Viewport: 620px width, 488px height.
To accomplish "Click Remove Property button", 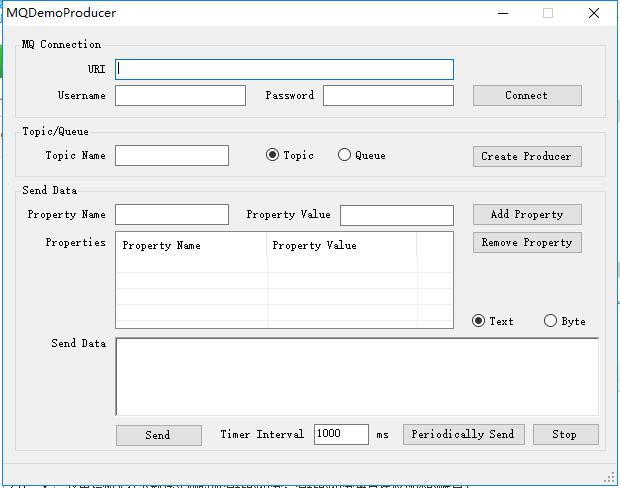I will click(x=527, y=242).
